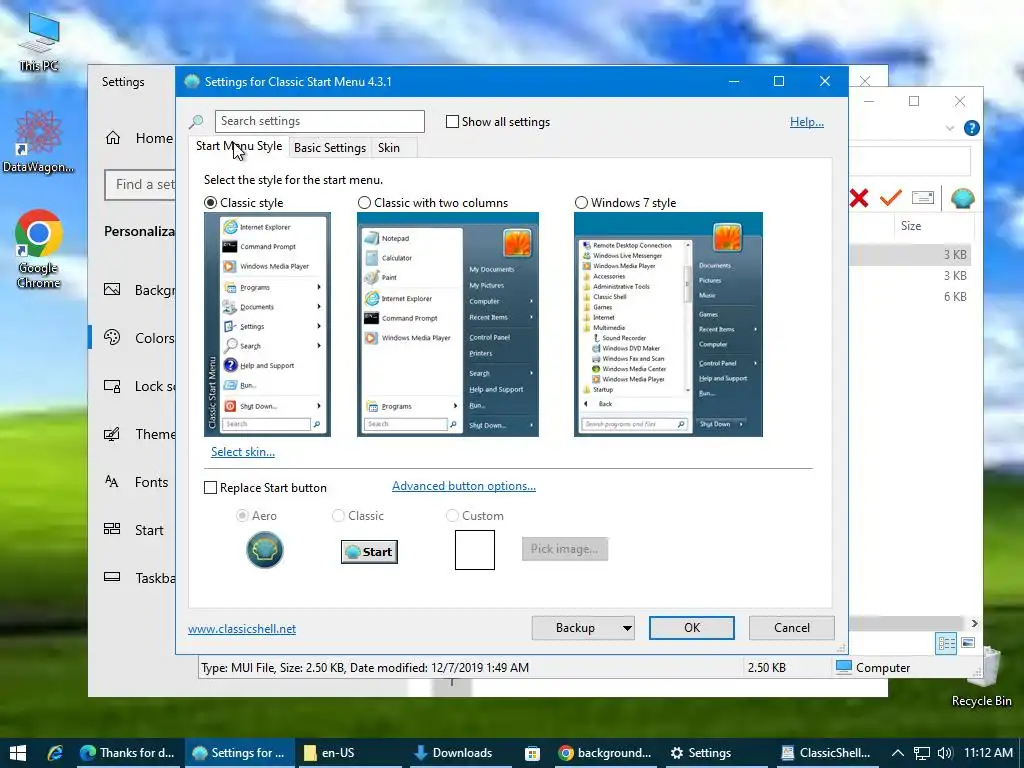Click the Windows 7 style preview thumbnail

click(668, 325)
